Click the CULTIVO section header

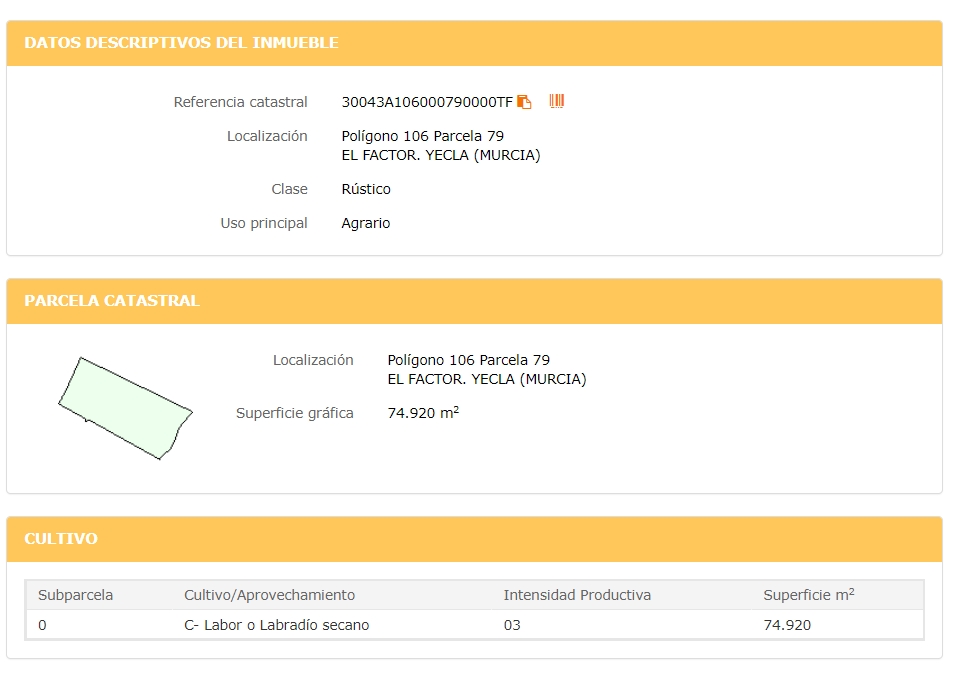pyautogui.click(x=61, y=539)
